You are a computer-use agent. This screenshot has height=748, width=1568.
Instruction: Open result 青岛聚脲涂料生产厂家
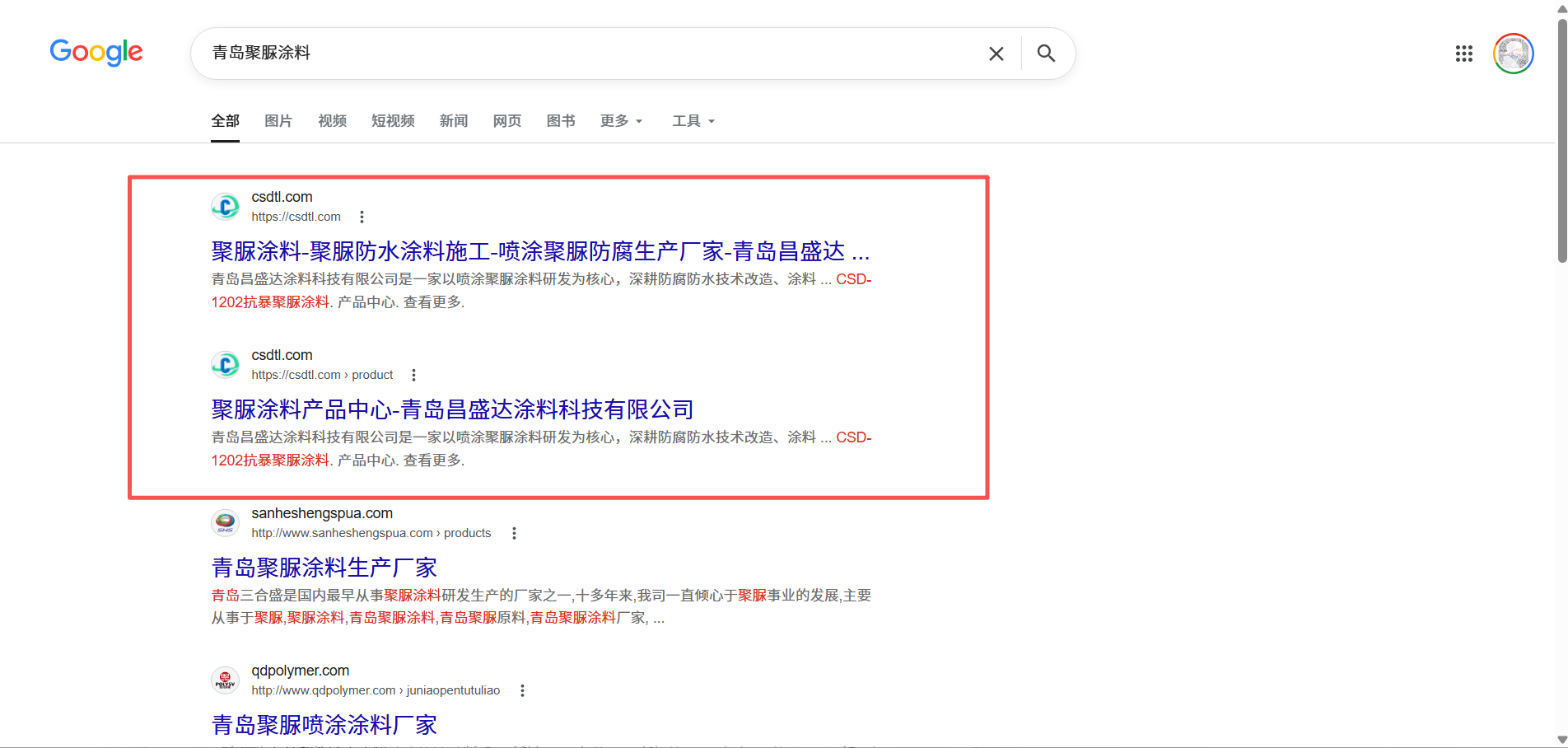tap(324, 568)
